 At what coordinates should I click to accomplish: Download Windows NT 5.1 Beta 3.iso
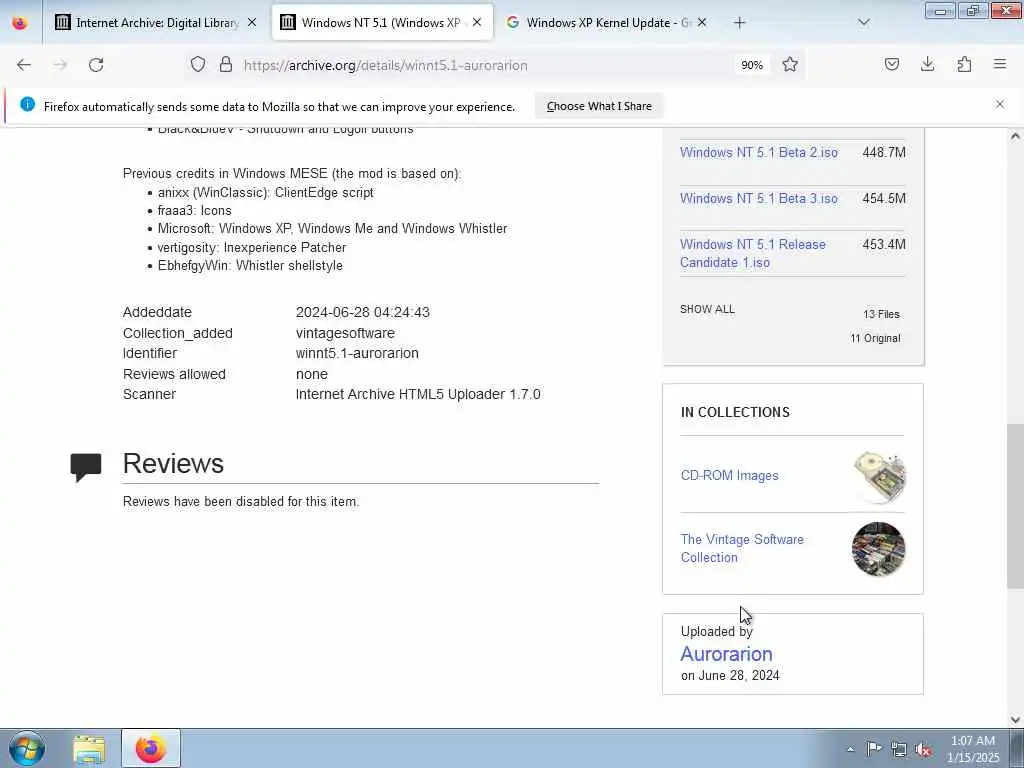pos(758,199)
